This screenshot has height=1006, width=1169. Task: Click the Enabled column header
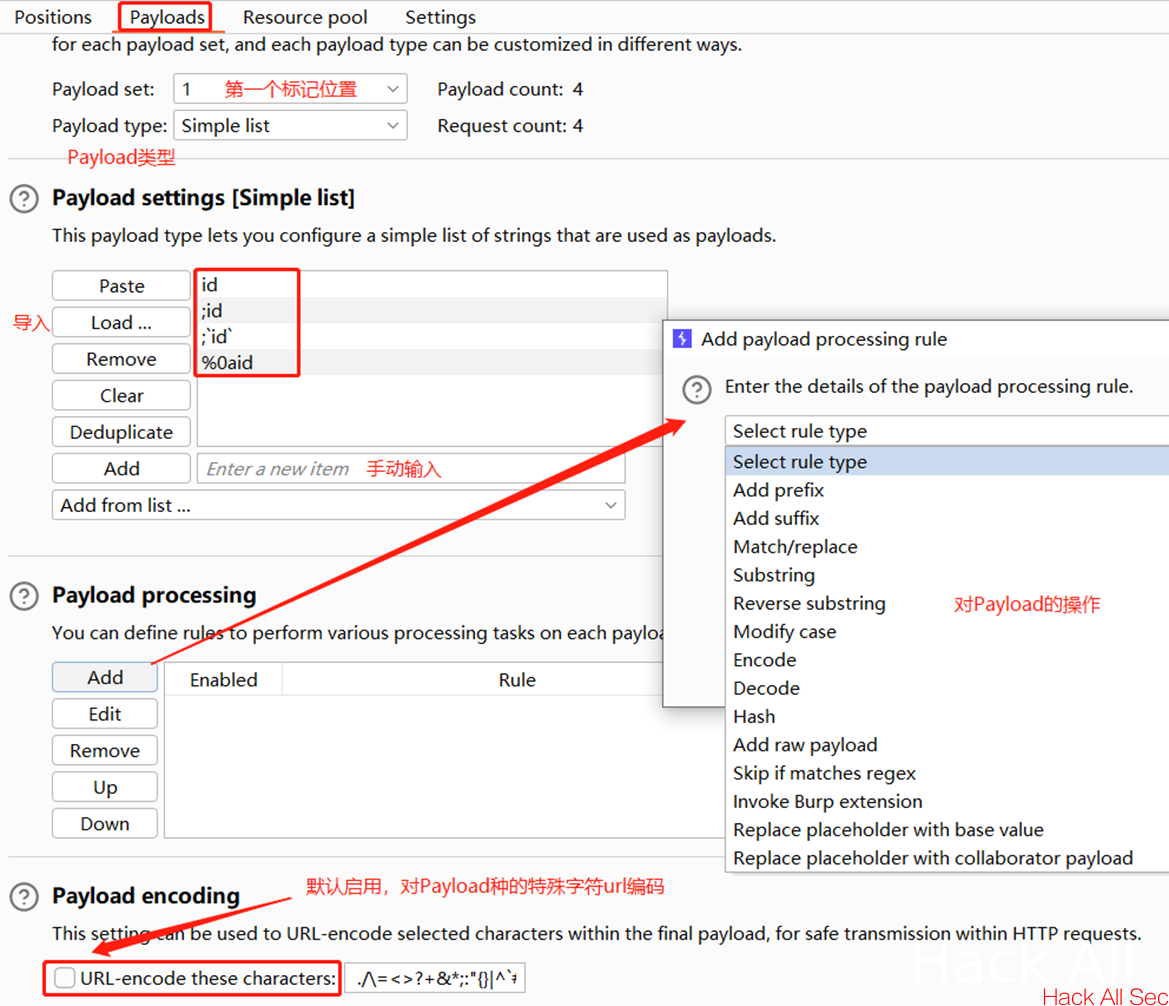tap(224, 679)
